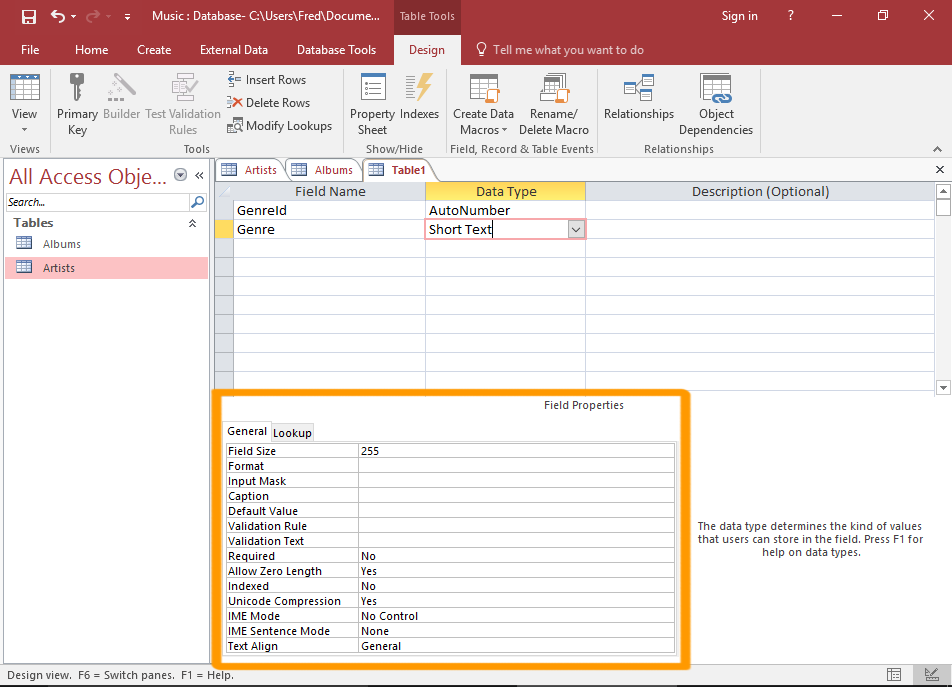Expand the Data Type dropdown for Genre
The image size is (952, 687).
coord(575,230)
